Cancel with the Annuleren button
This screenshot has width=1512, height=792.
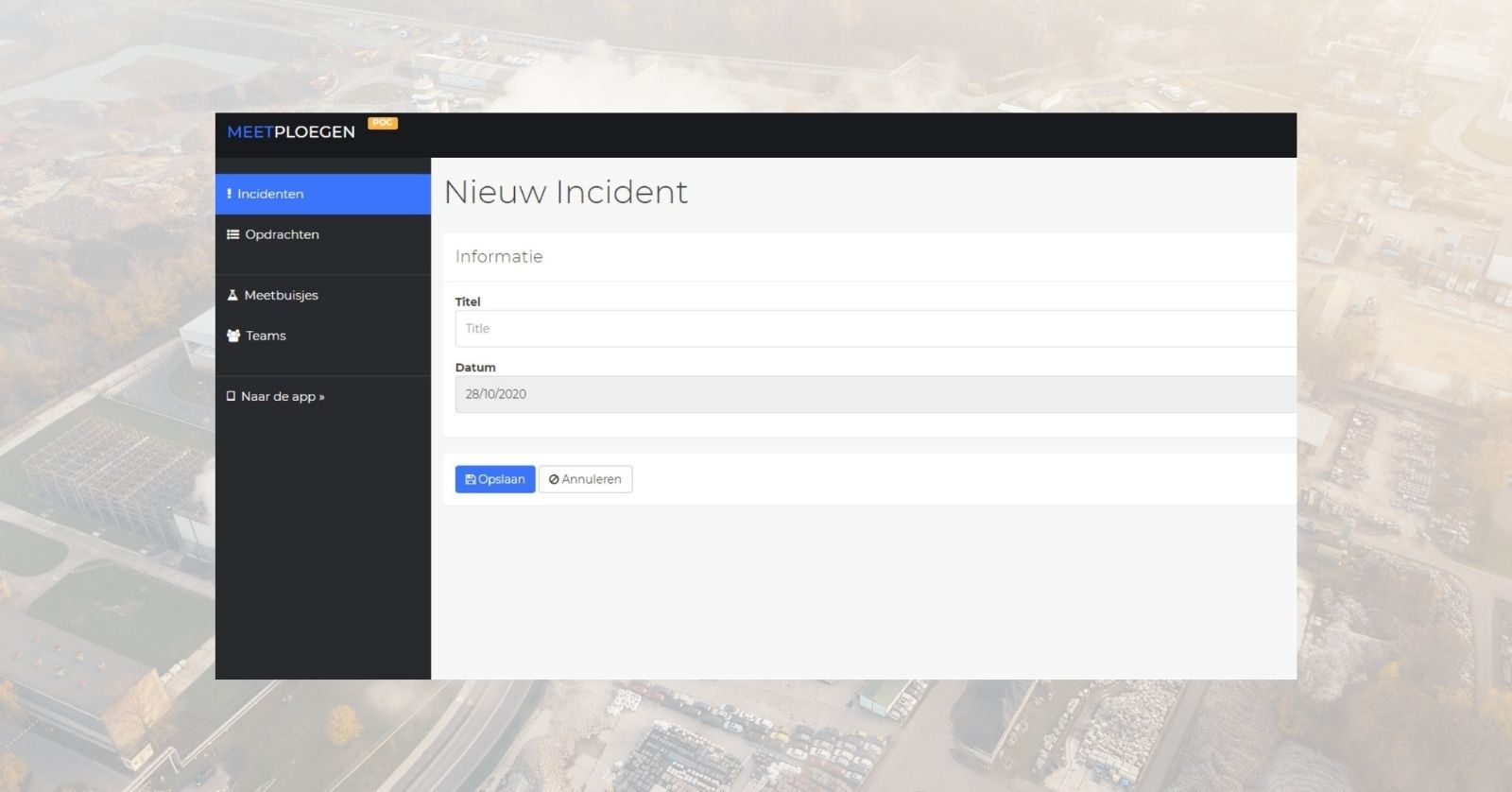tap(585, 479)
